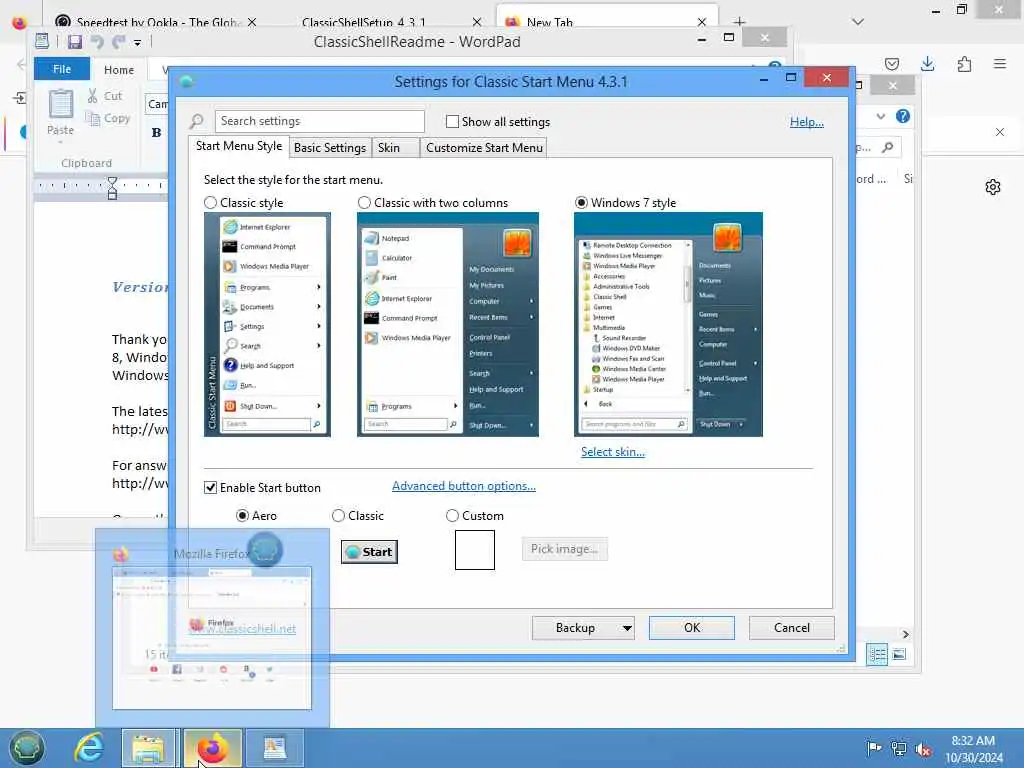Click the blue help question icon

(x=903, y=116)
